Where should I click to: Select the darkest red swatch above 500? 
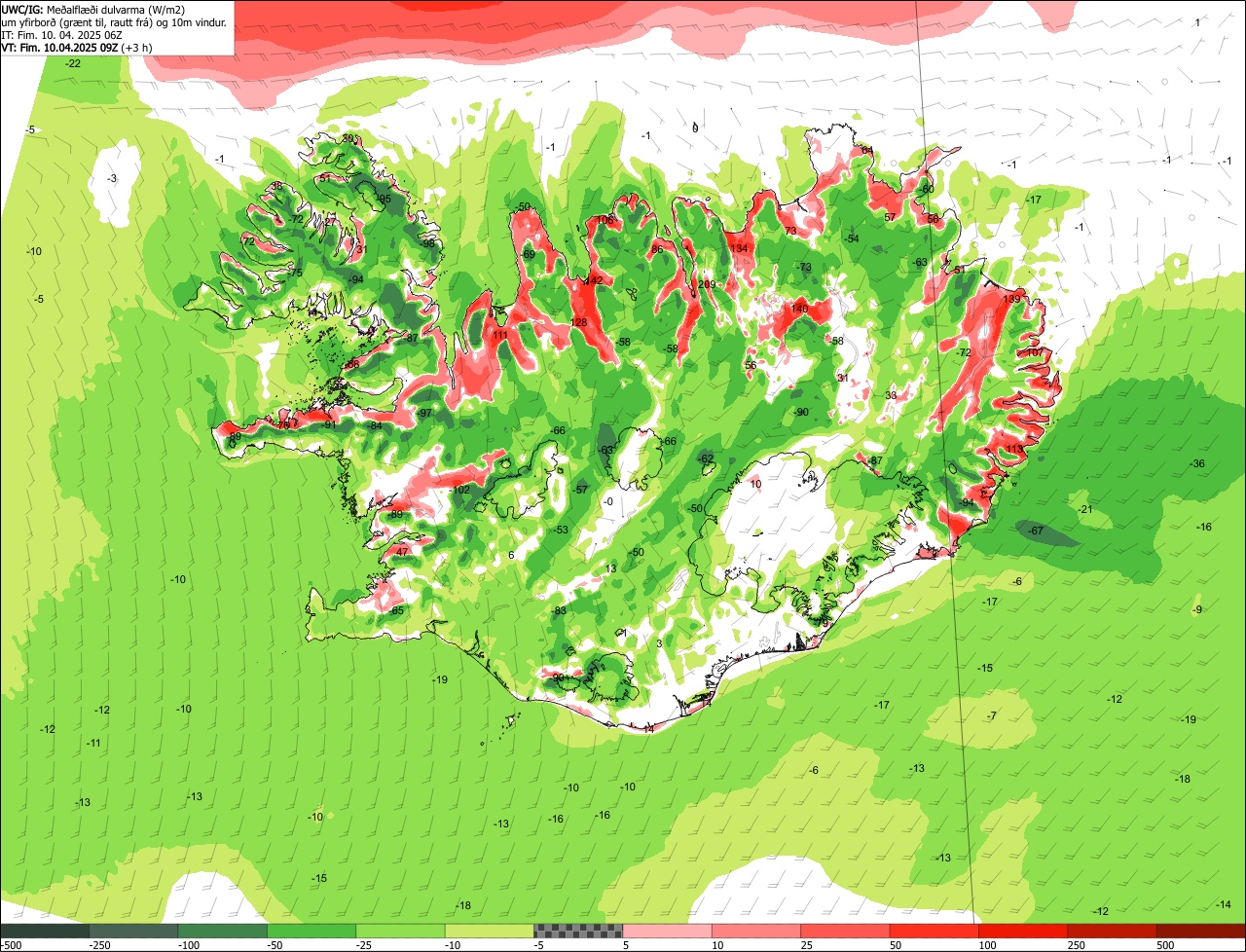(x=1201, y=932)
